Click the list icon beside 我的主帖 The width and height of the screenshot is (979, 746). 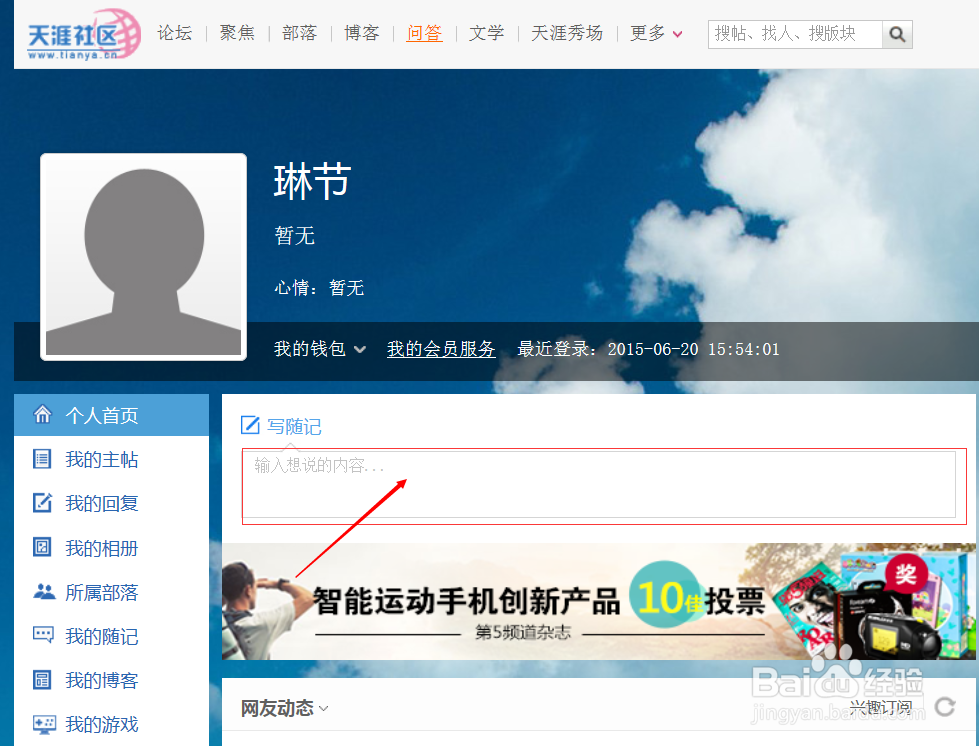pyautogui.click(x=42, y=459)
